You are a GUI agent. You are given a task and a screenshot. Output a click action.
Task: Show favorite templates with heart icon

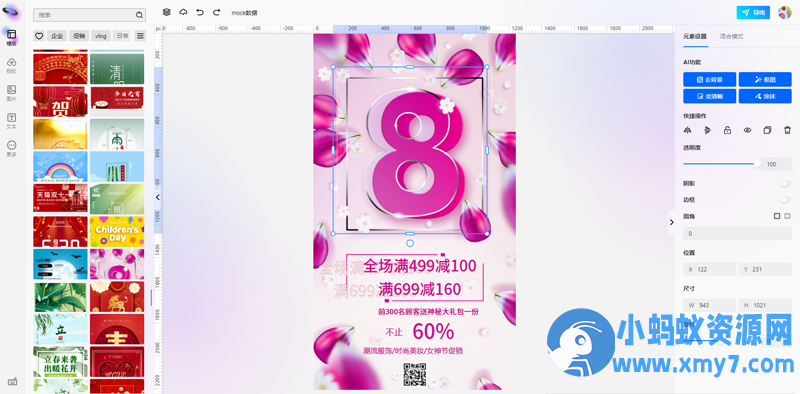[39, 36]
